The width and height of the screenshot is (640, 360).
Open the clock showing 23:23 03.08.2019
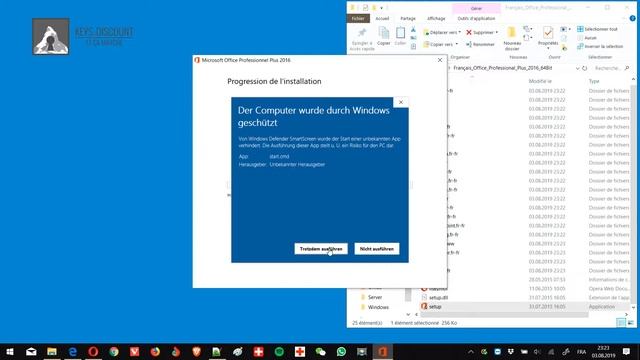603,351
